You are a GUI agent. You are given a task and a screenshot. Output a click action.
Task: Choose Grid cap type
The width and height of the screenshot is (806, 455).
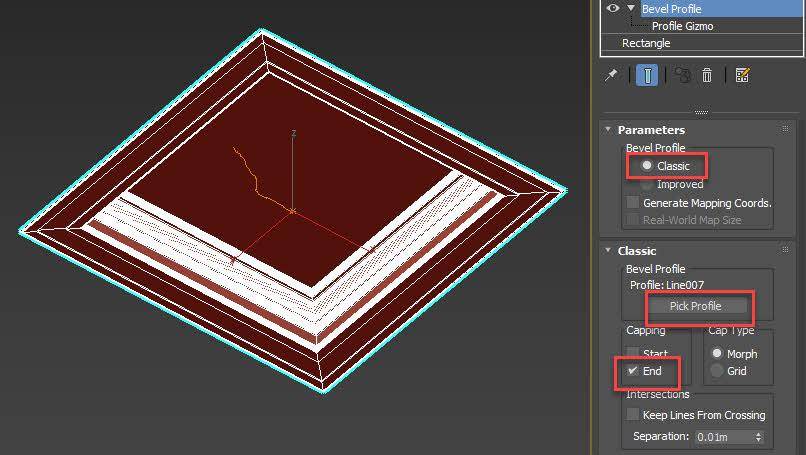pos(716,371)
